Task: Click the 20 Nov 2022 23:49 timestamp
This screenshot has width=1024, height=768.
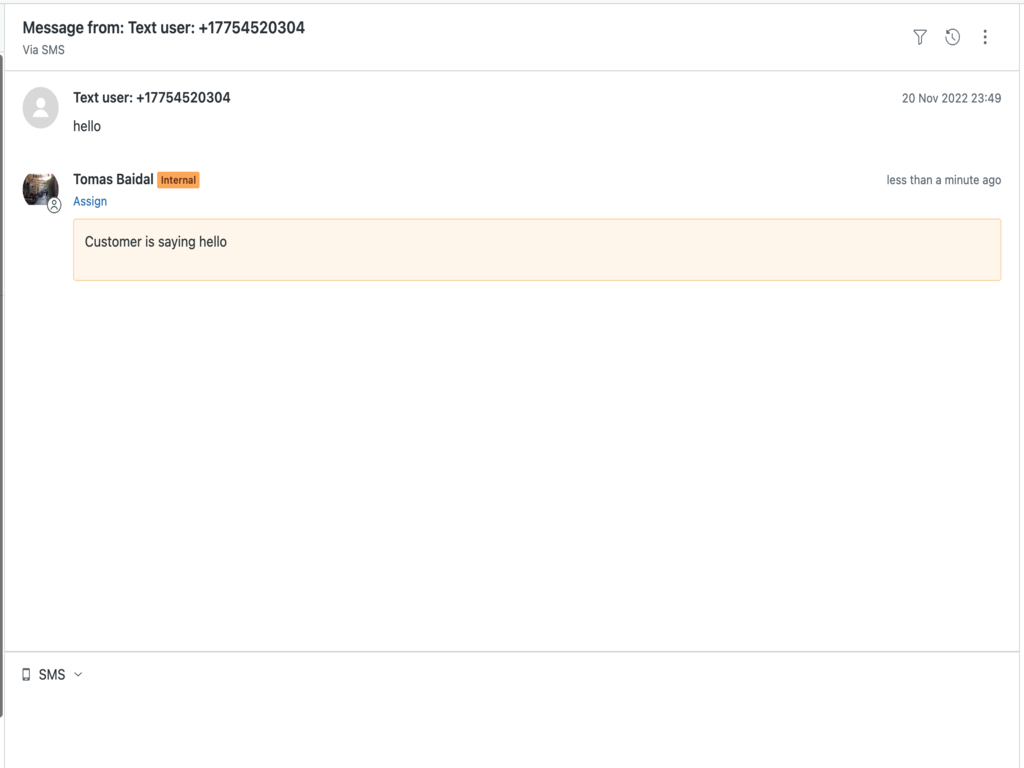Action: point(951,98)
